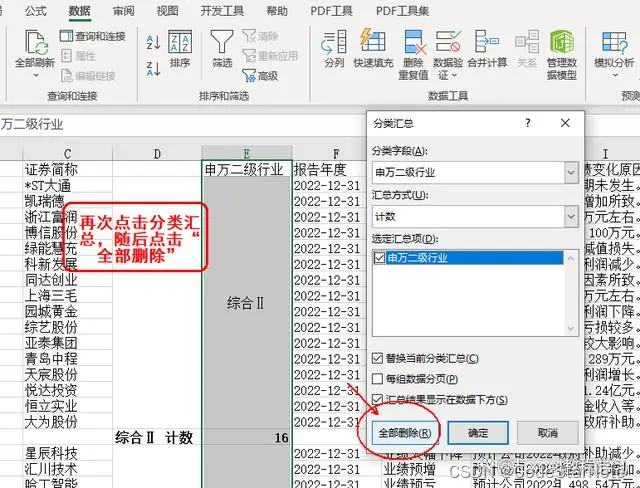The image size is (640, 488).
Task: Toggle 汇总结果显示在数据下方 checkbox
Action: coord(378,399)
